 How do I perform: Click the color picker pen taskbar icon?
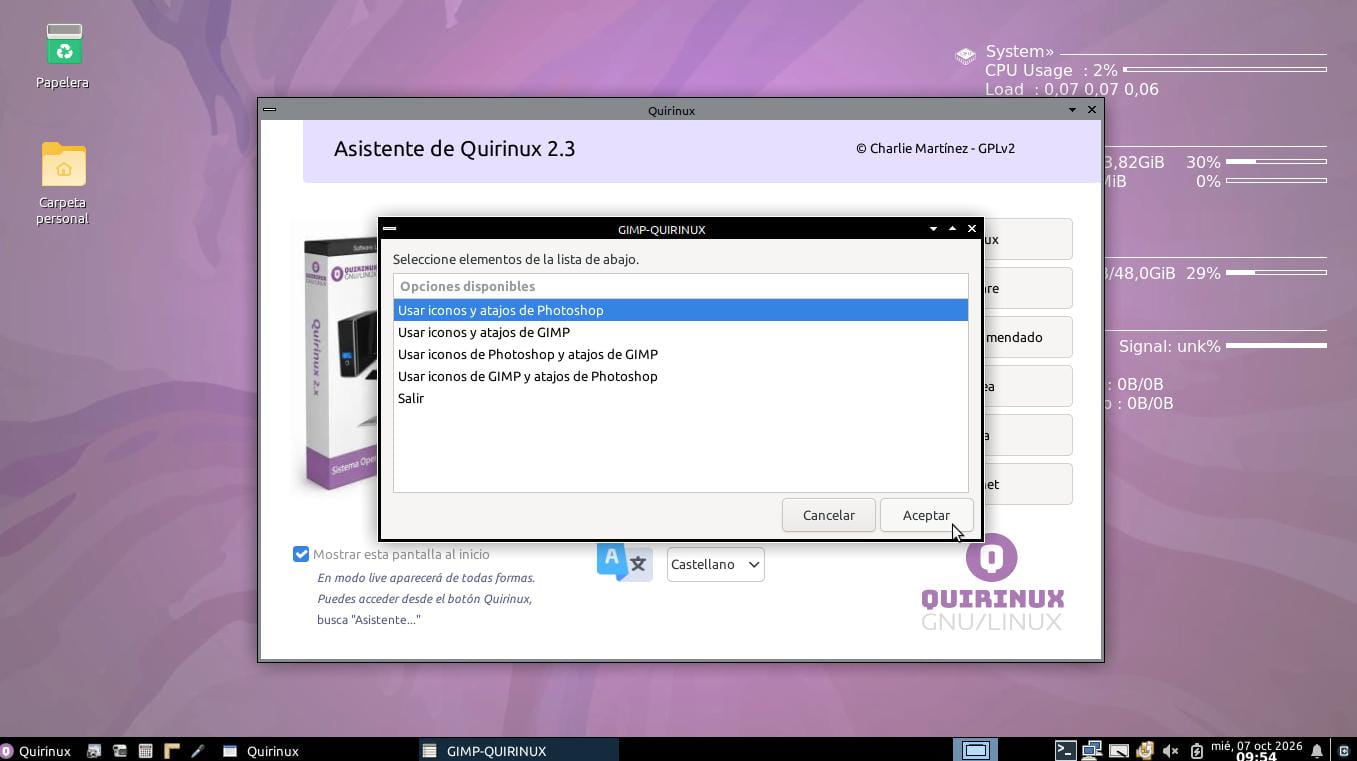pyautogui.click(x=197, y=750)
